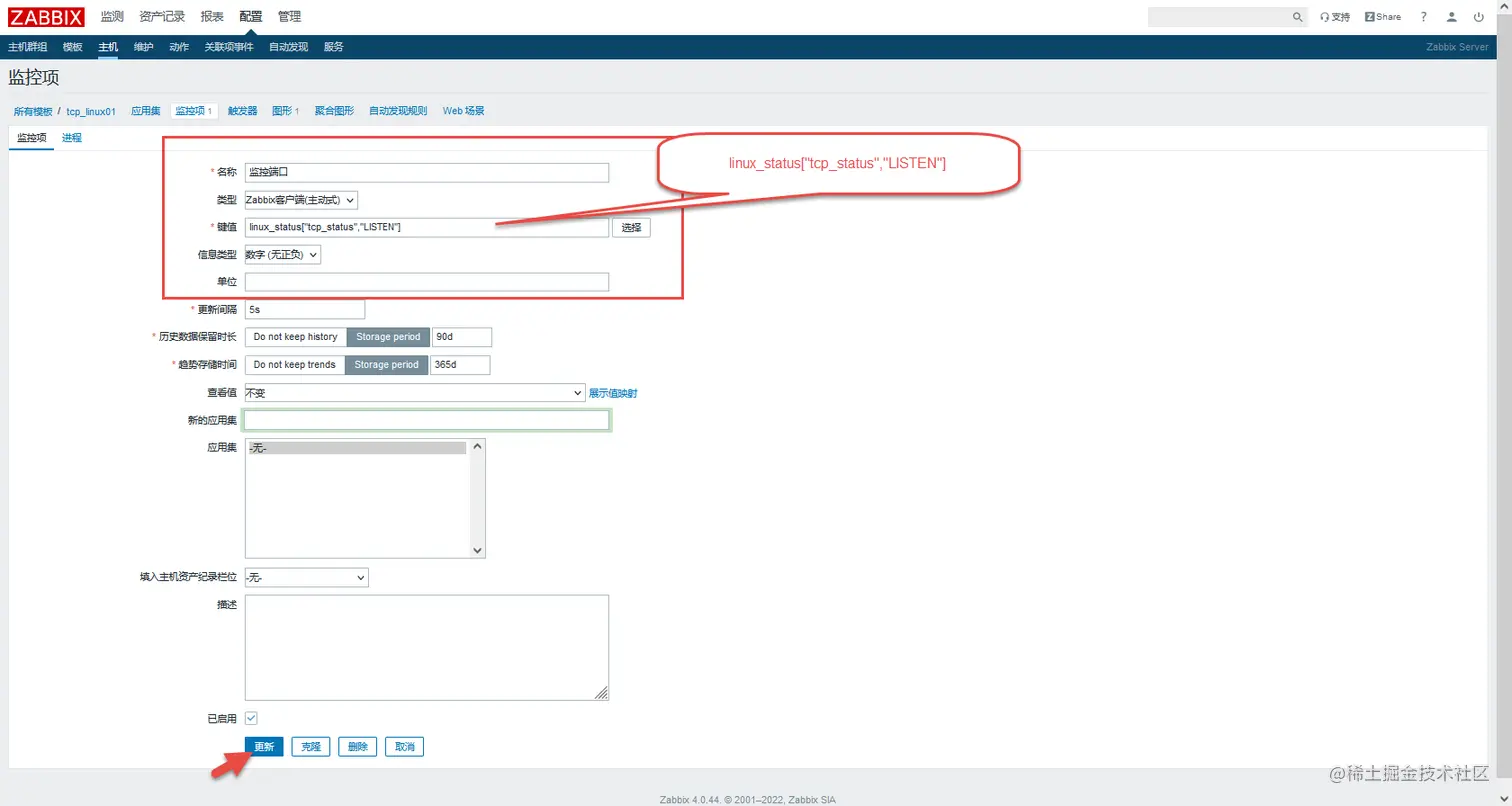Go to 主机群组 submenu
Viewport: 1512px width, 806px height.
(27, 47)
